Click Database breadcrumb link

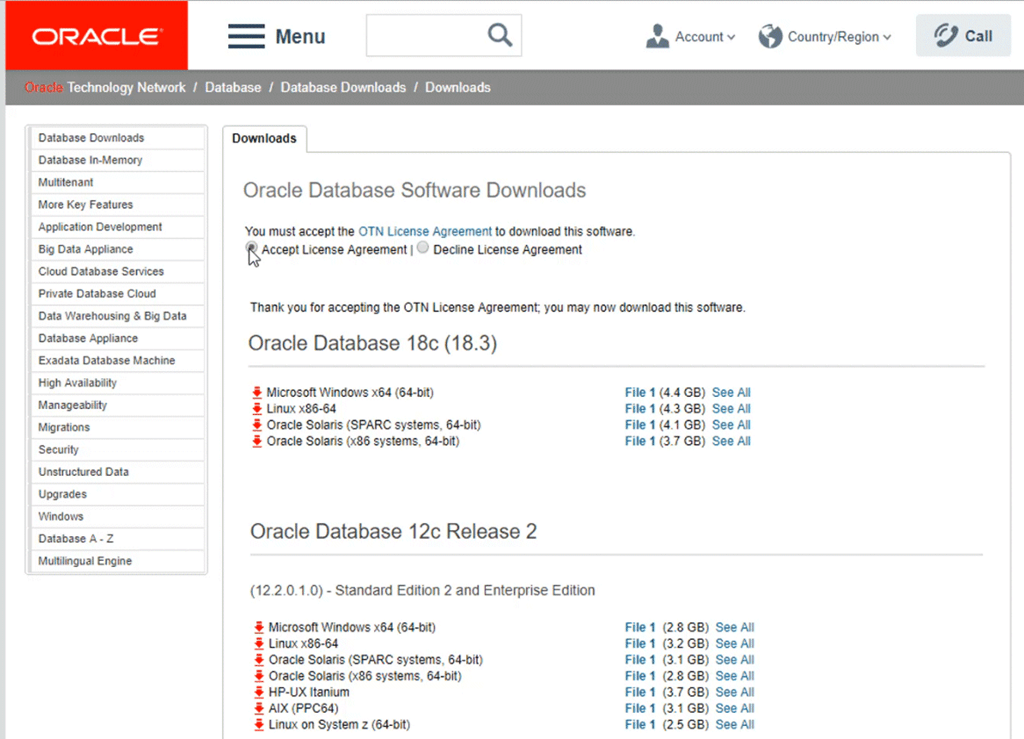tap(233, 87)
